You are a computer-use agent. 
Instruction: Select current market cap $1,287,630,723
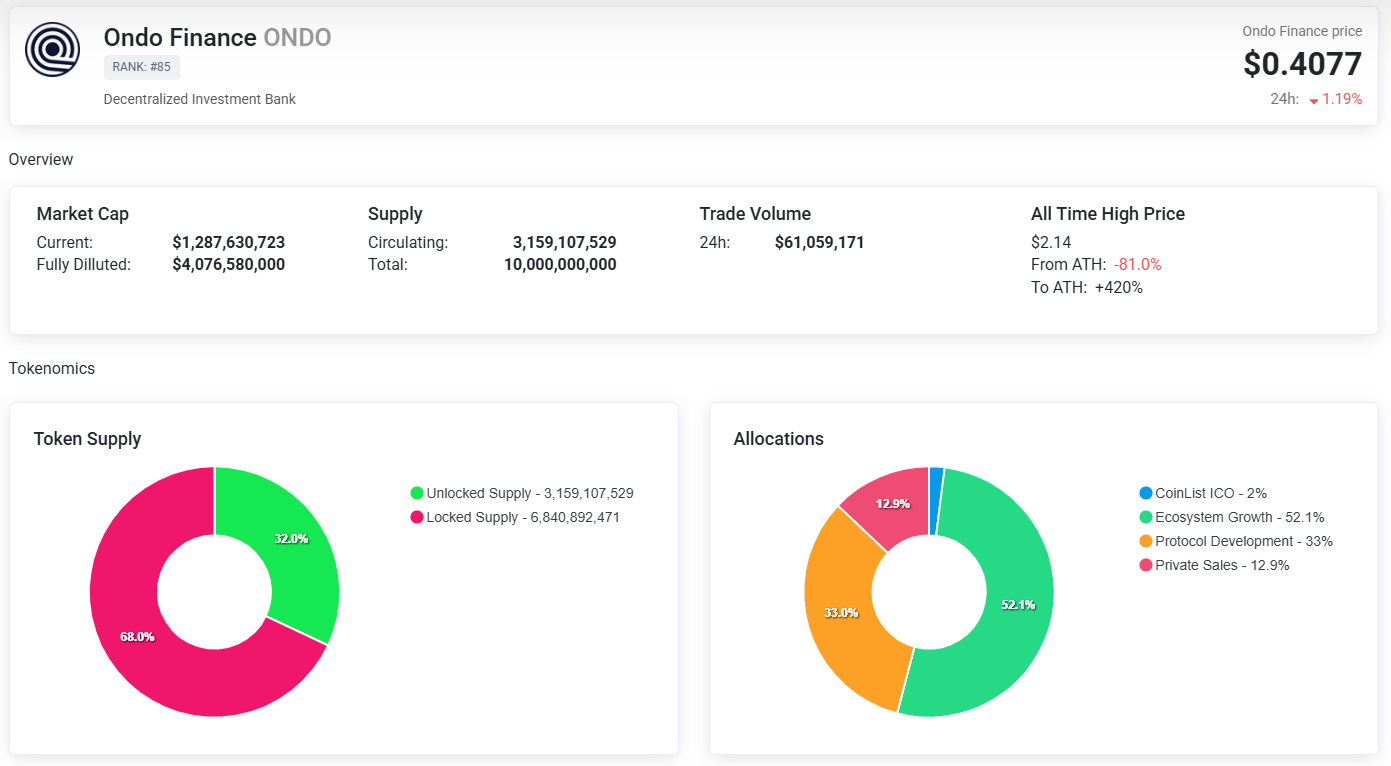[x=229, y=242]
